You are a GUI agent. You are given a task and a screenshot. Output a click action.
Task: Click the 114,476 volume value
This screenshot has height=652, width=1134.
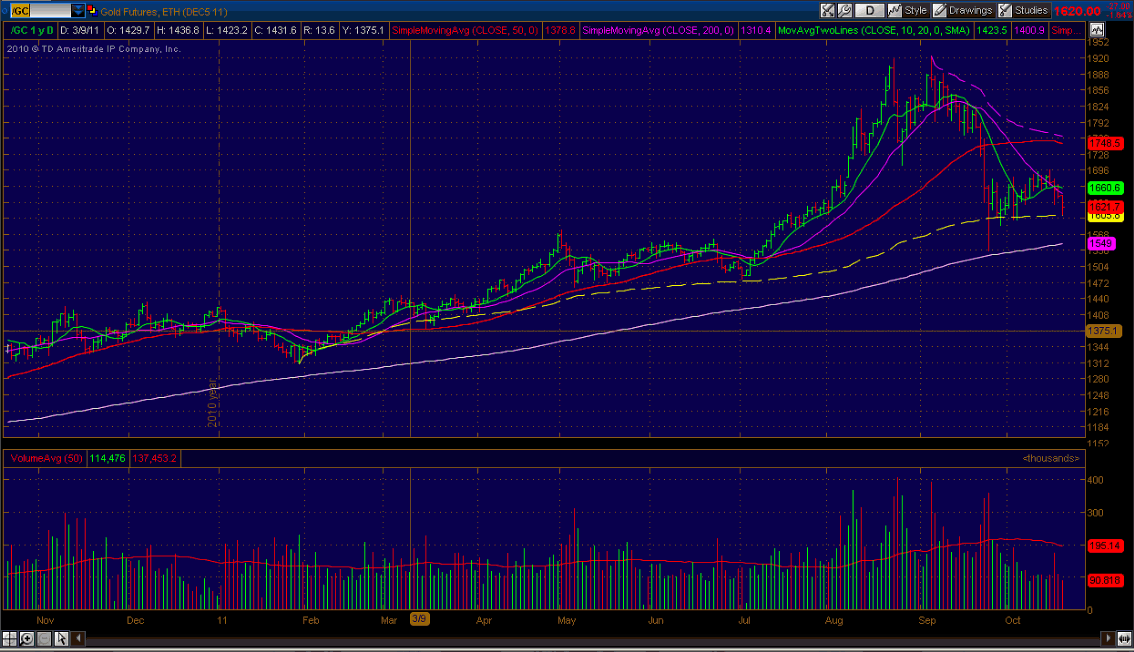pos(107,458)
